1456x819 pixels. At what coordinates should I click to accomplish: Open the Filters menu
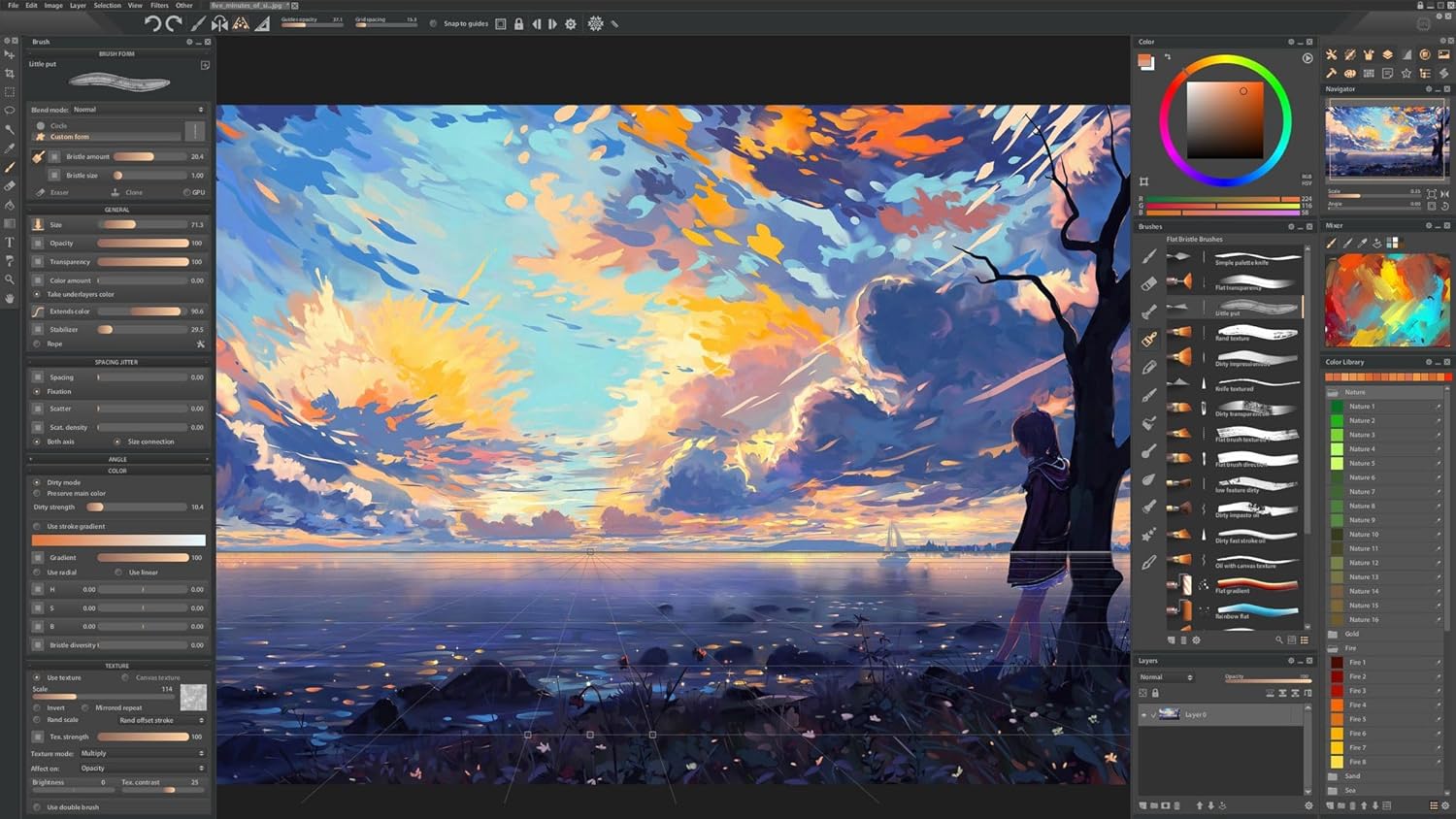[x=159, y=5]
